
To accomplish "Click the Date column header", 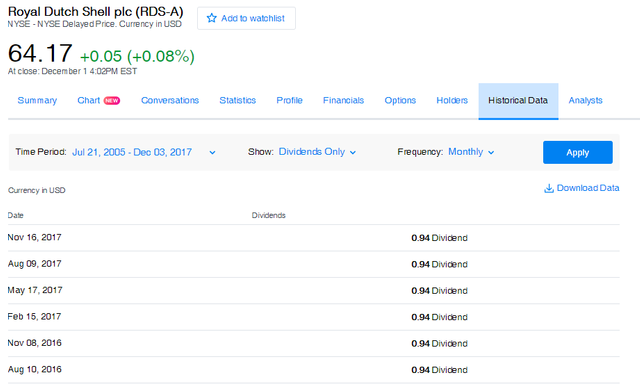I will [16, 215].
